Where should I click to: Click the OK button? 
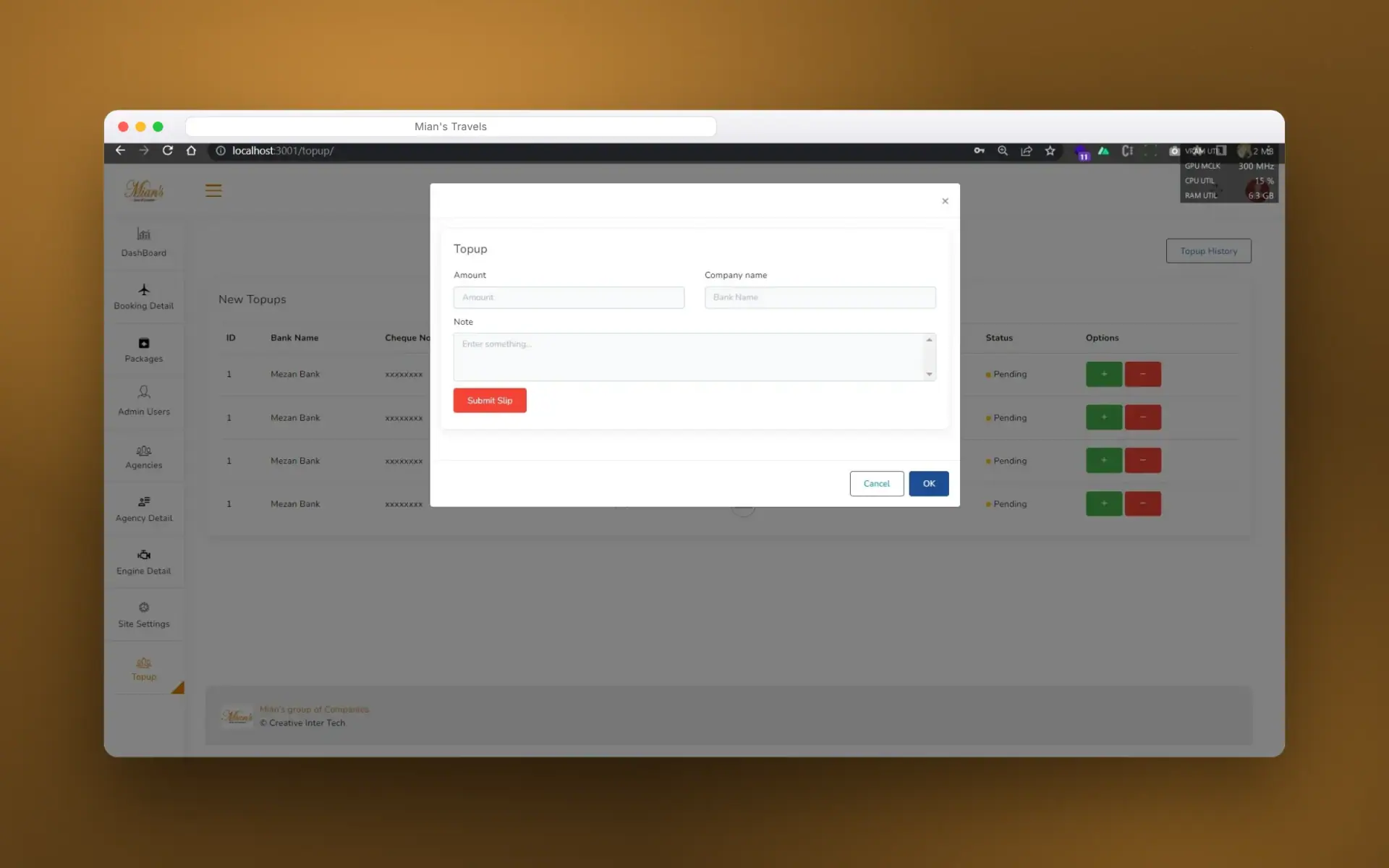(929, 483)
